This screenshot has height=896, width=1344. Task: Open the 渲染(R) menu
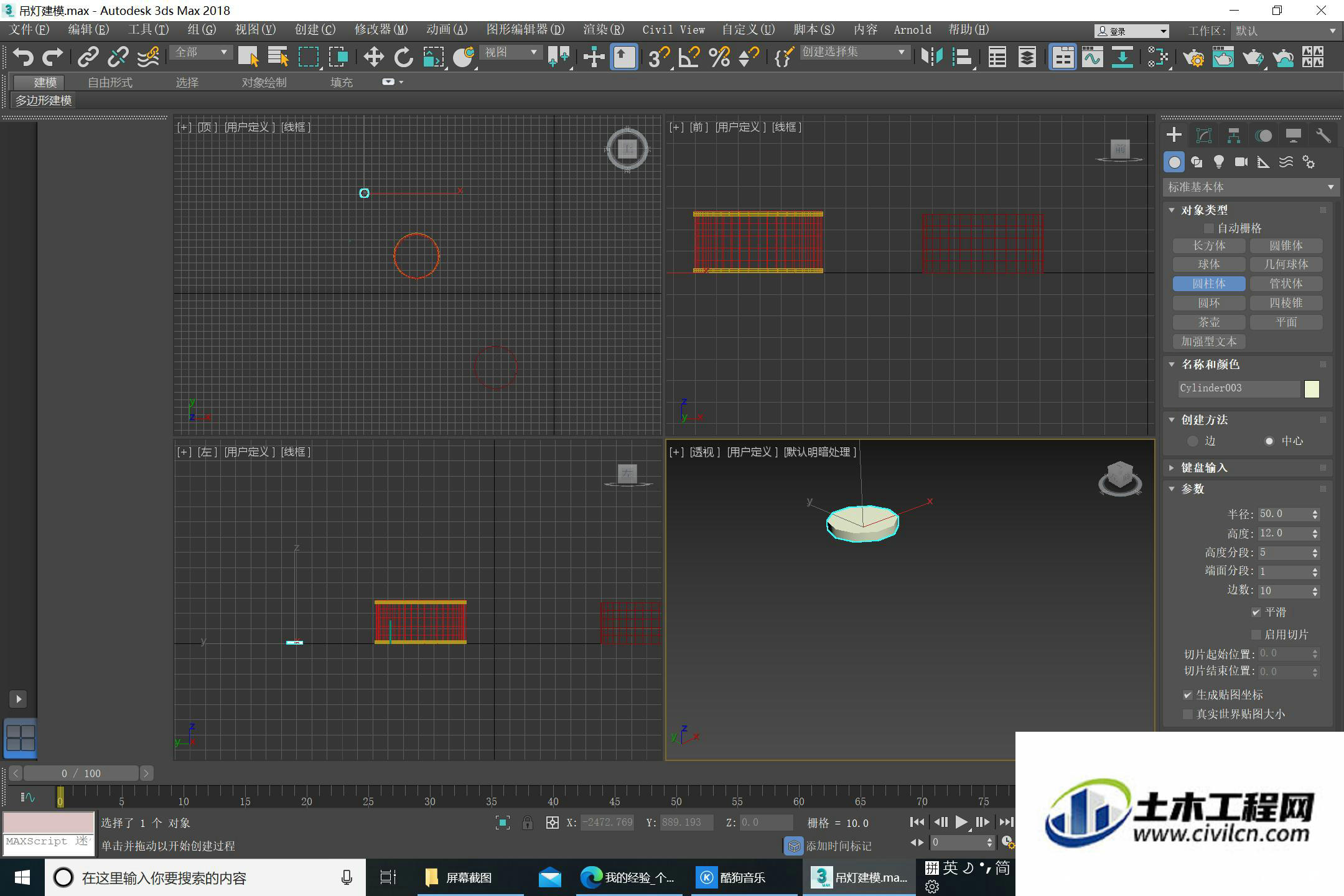(604, 30)
